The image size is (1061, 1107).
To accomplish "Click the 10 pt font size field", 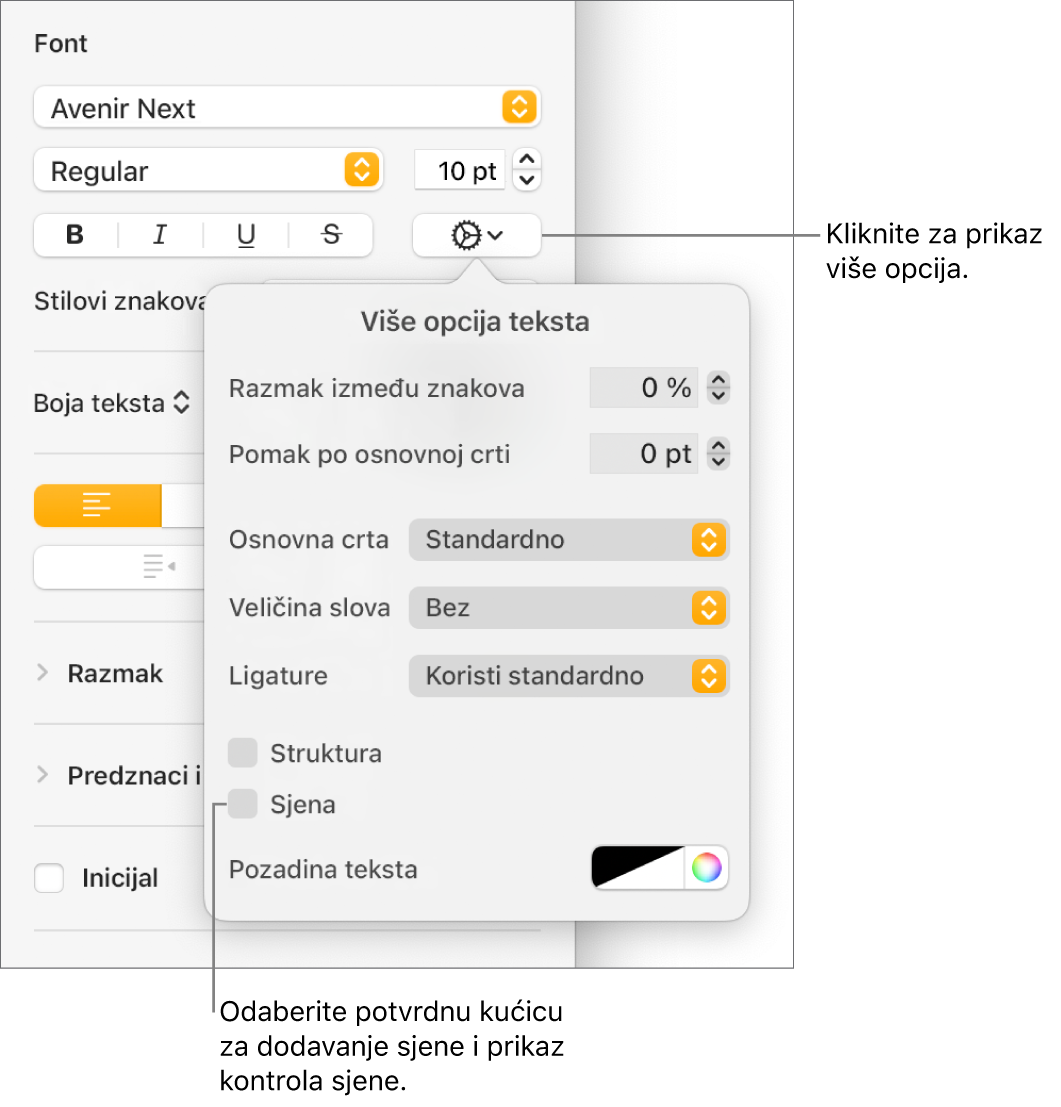I will [x=460, y=170].
